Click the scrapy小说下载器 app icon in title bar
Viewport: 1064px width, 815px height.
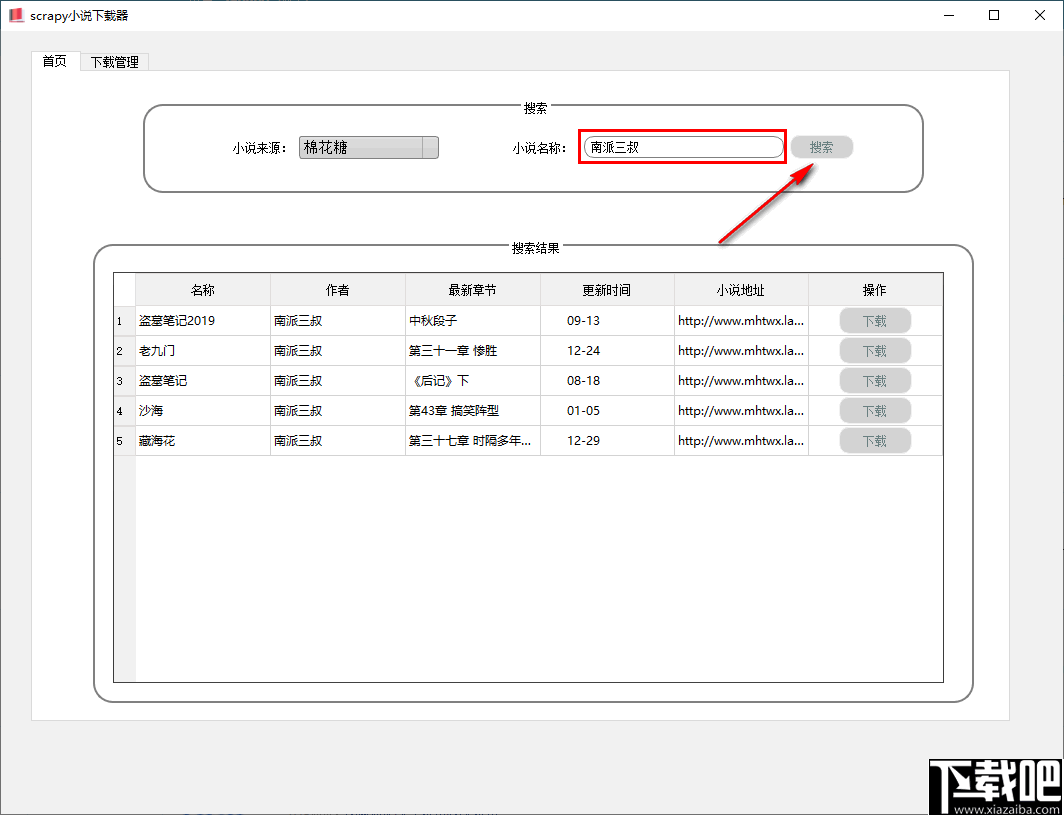[x=16, y=15]
